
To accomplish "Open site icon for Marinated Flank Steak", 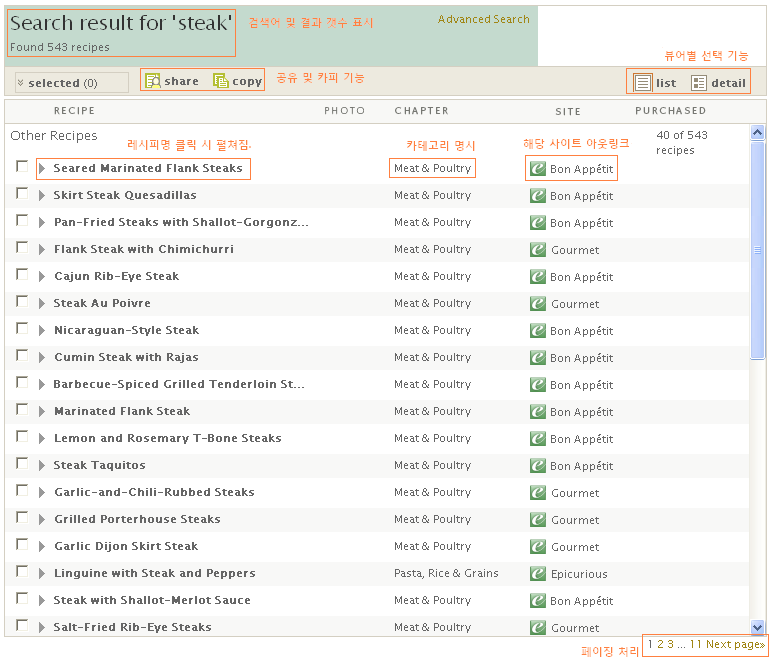I will click(x=538, y=412).
